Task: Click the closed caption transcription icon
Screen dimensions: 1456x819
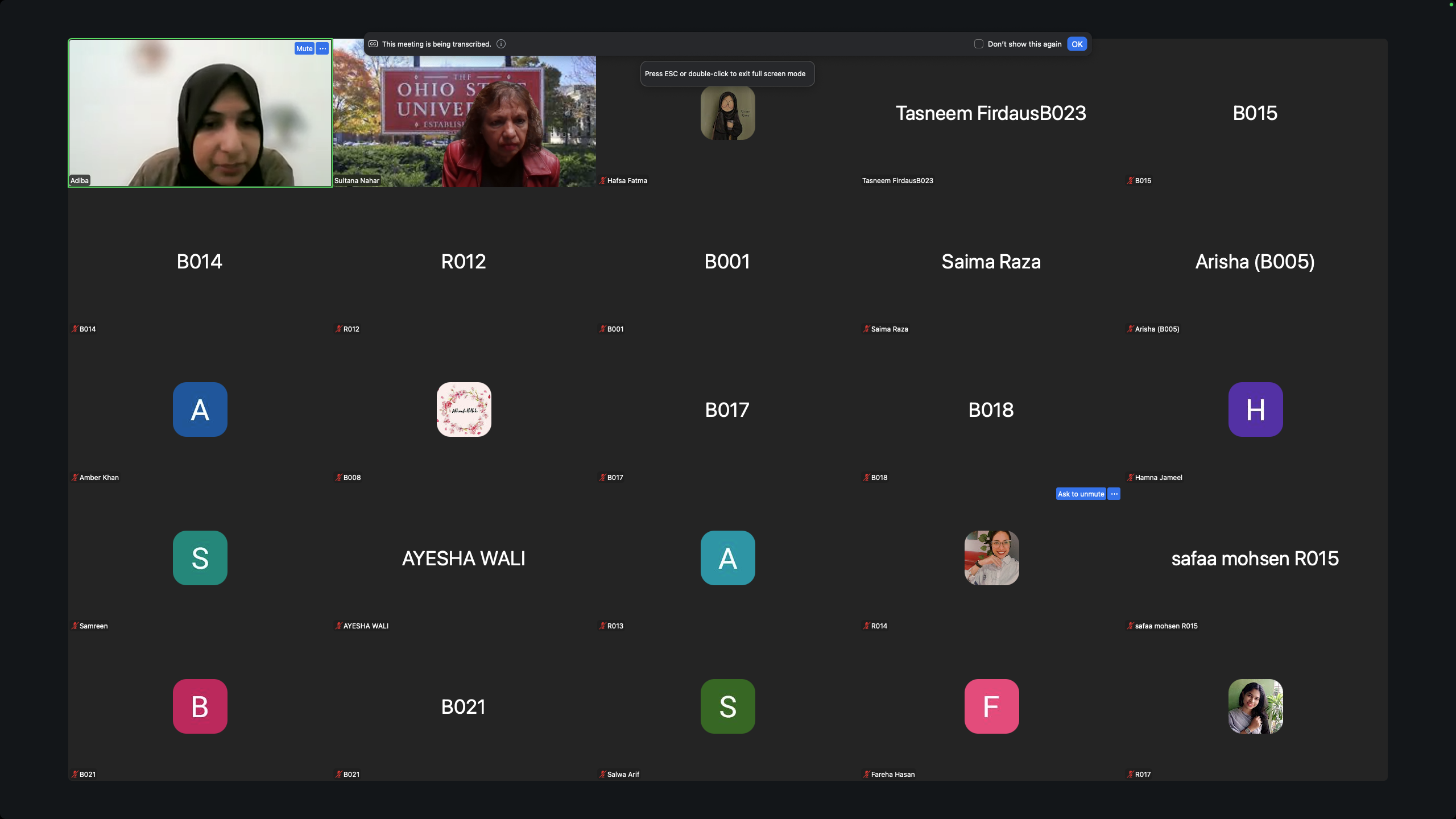Action: click(x=373, y=44)
